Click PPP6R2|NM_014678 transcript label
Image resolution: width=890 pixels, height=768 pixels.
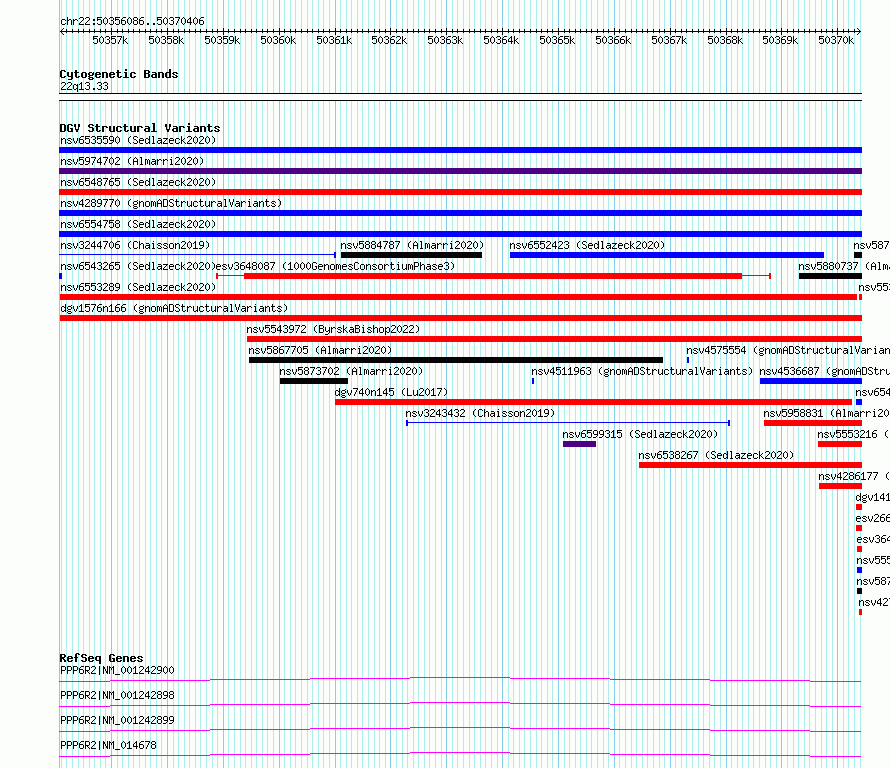click(108, 745)
